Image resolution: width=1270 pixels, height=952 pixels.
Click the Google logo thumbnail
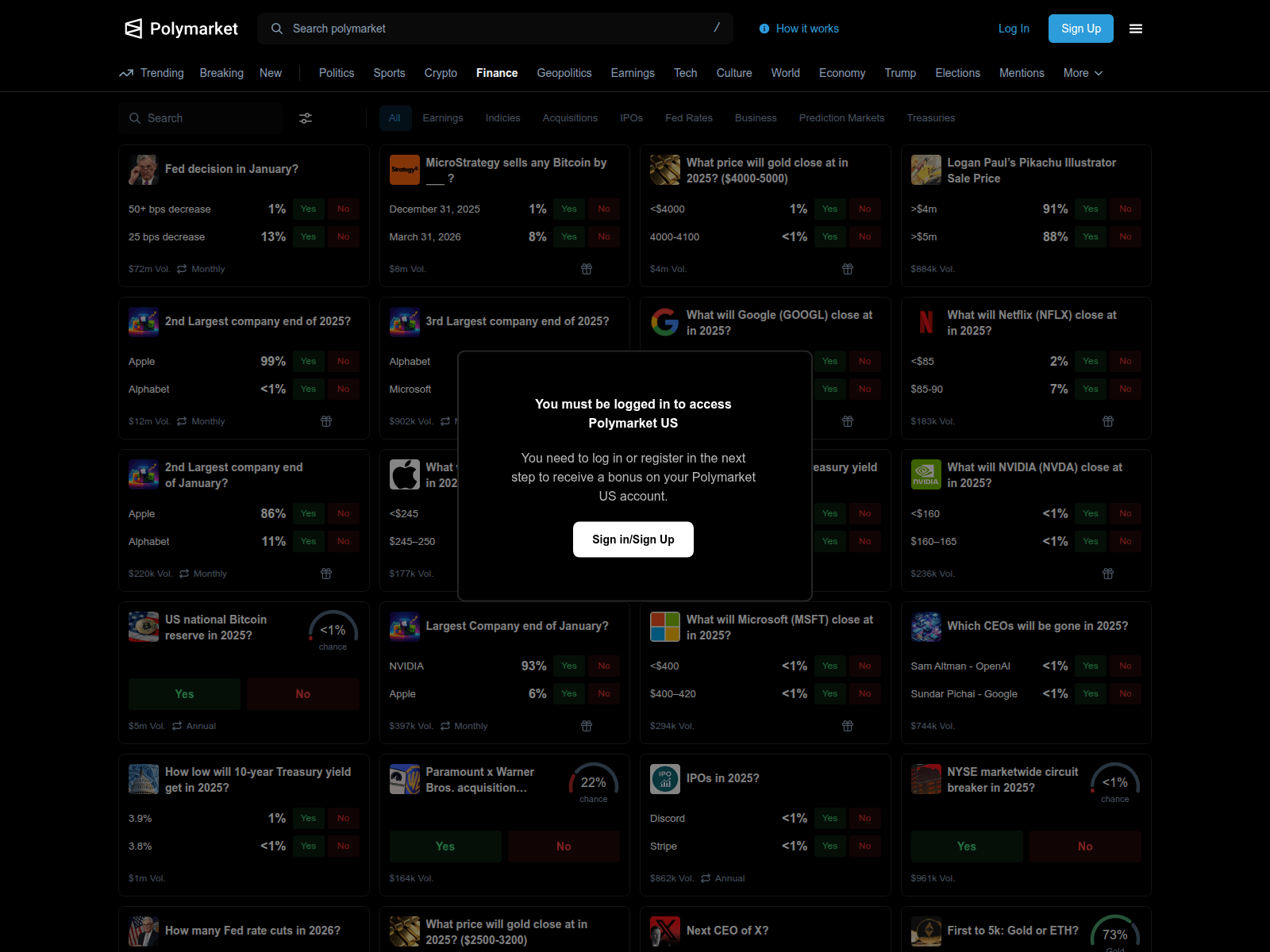click(665, 322)
